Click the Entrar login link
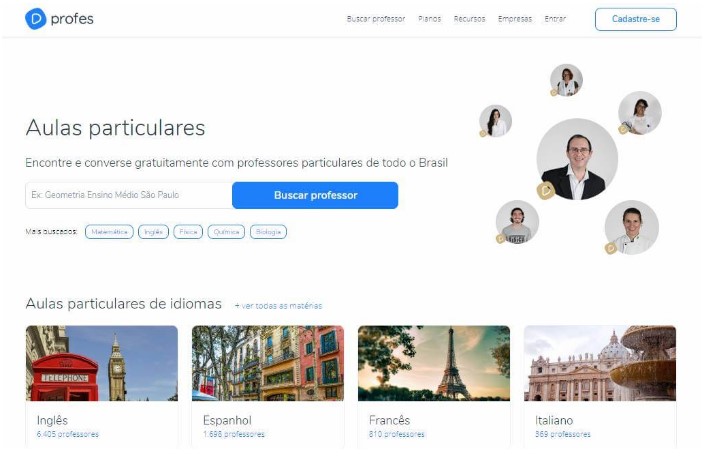Image resolution: width=707 pixels, height=471 pixels. (555, 19)
